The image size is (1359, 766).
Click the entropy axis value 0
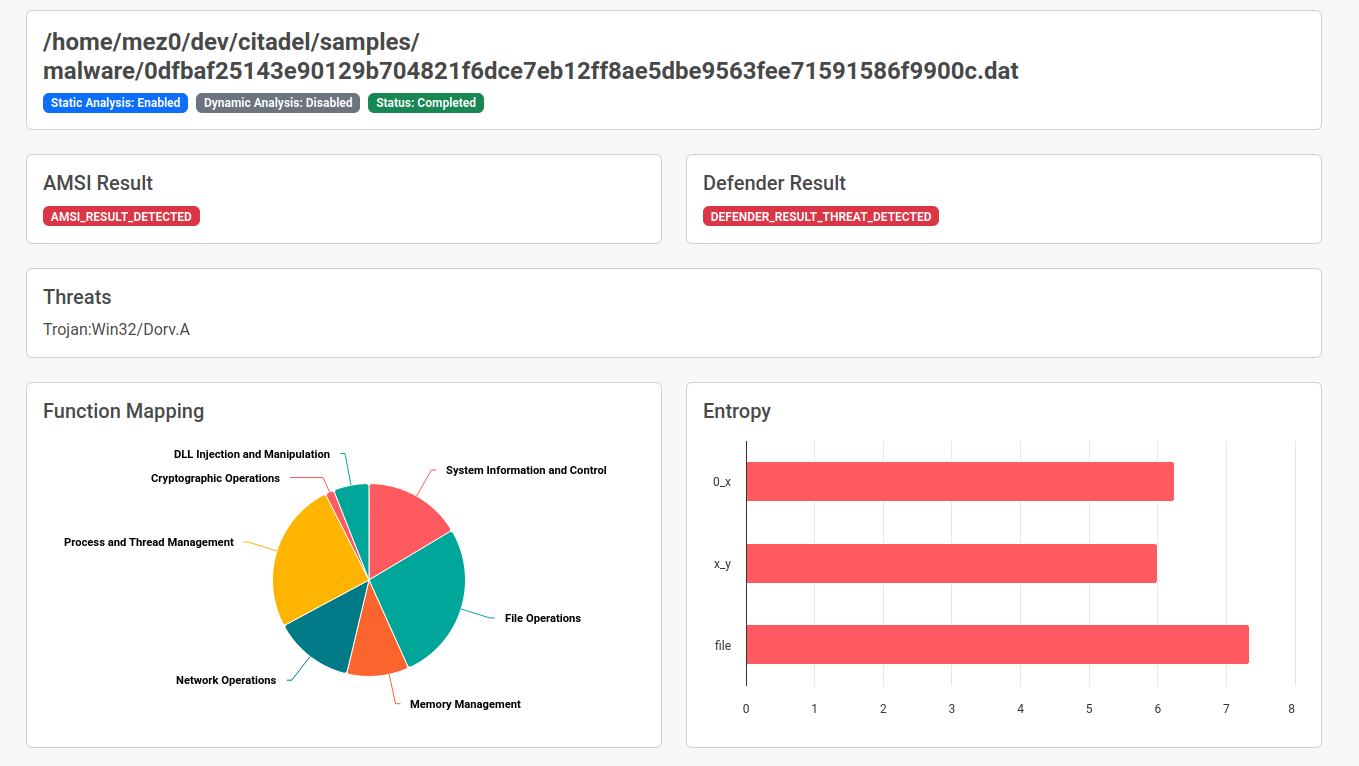746,709
